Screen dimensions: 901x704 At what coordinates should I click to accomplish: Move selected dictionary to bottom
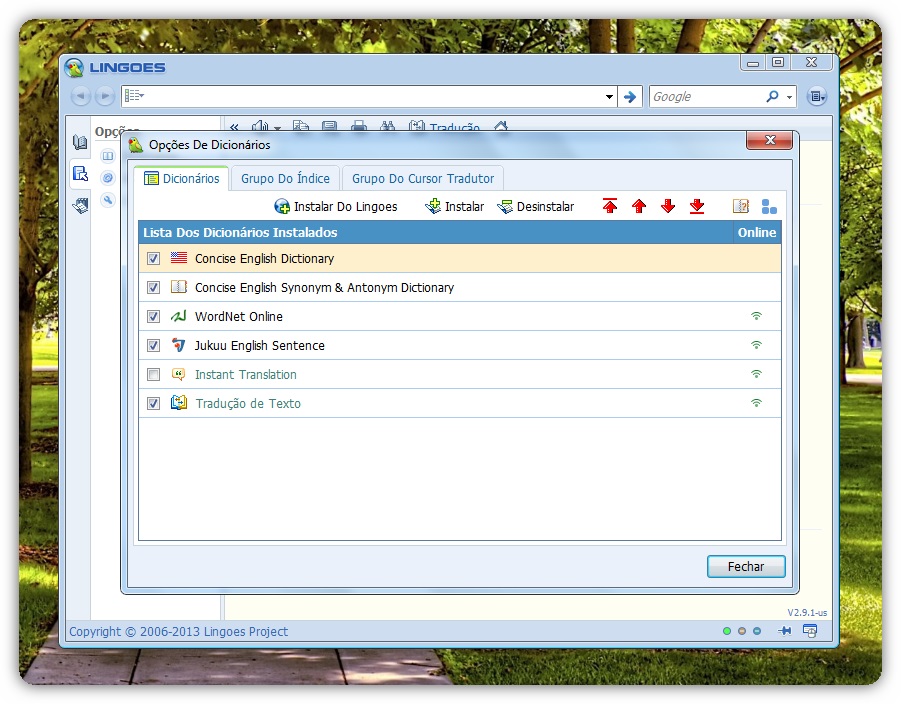click(697, 206)
